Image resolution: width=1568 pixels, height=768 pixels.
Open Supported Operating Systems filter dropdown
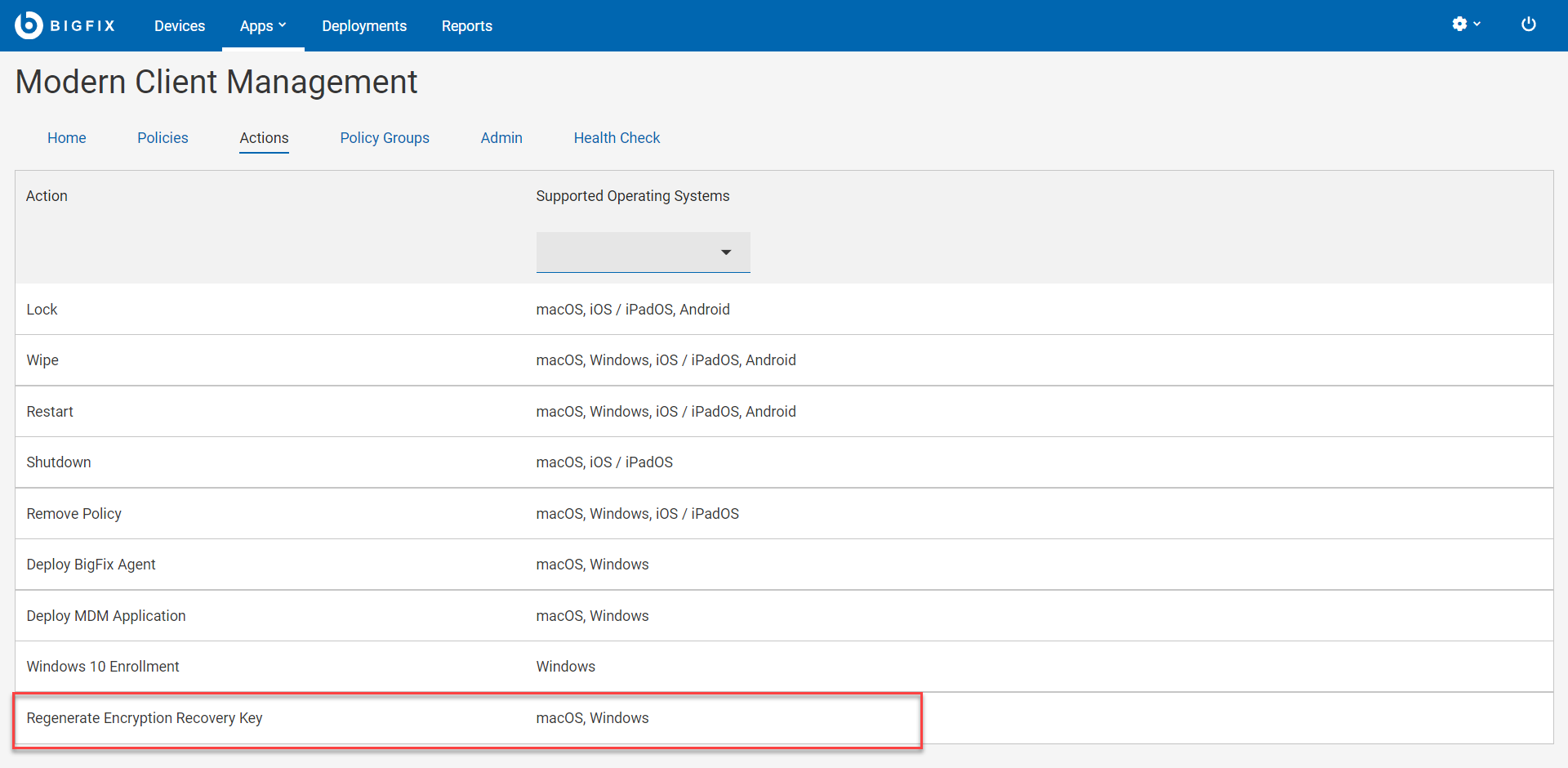coord(643,252)
